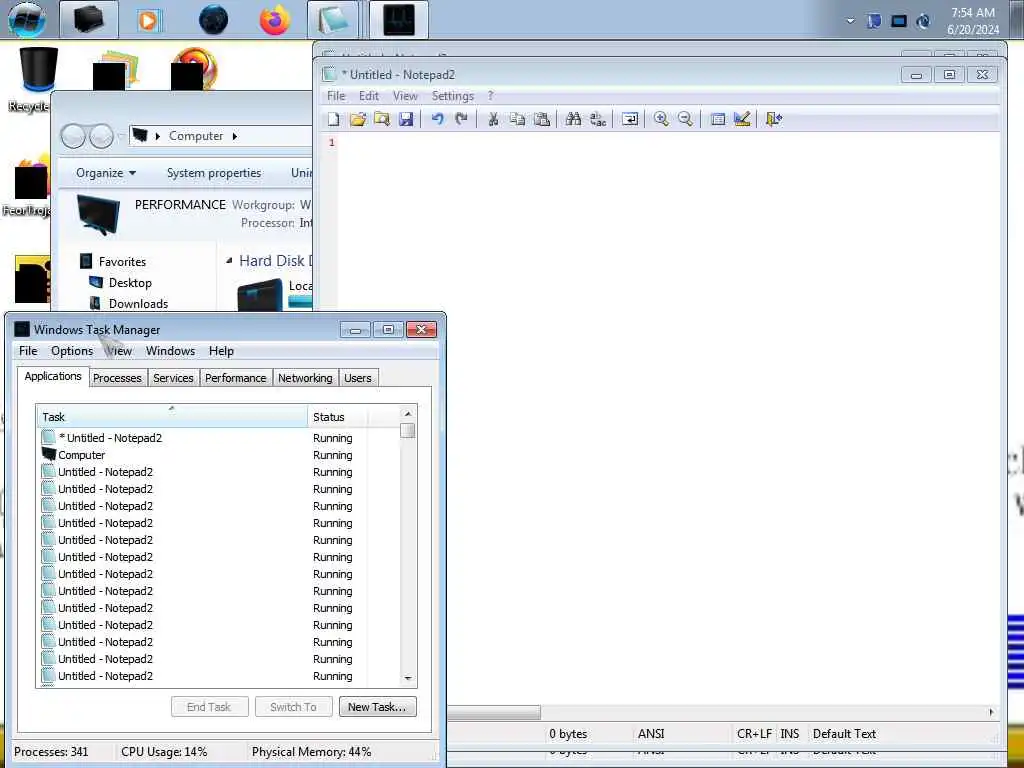Click the Open file folder icon in Notepad2
The image size is (1024, 768).
pos(358,119)
